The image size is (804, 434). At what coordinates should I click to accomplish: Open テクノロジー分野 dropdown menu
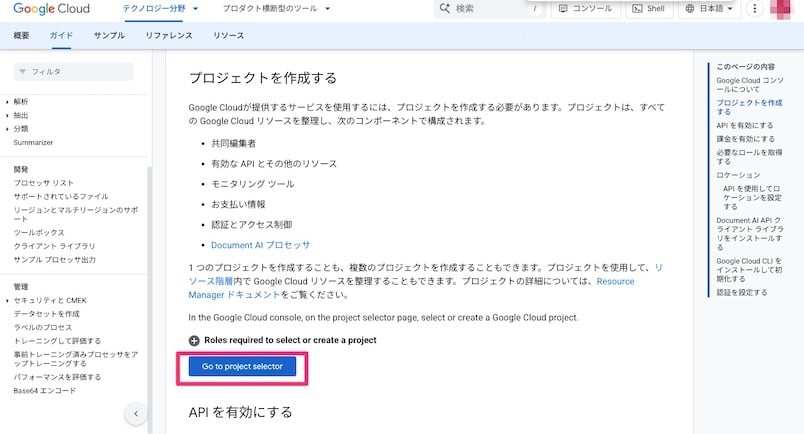160,9
